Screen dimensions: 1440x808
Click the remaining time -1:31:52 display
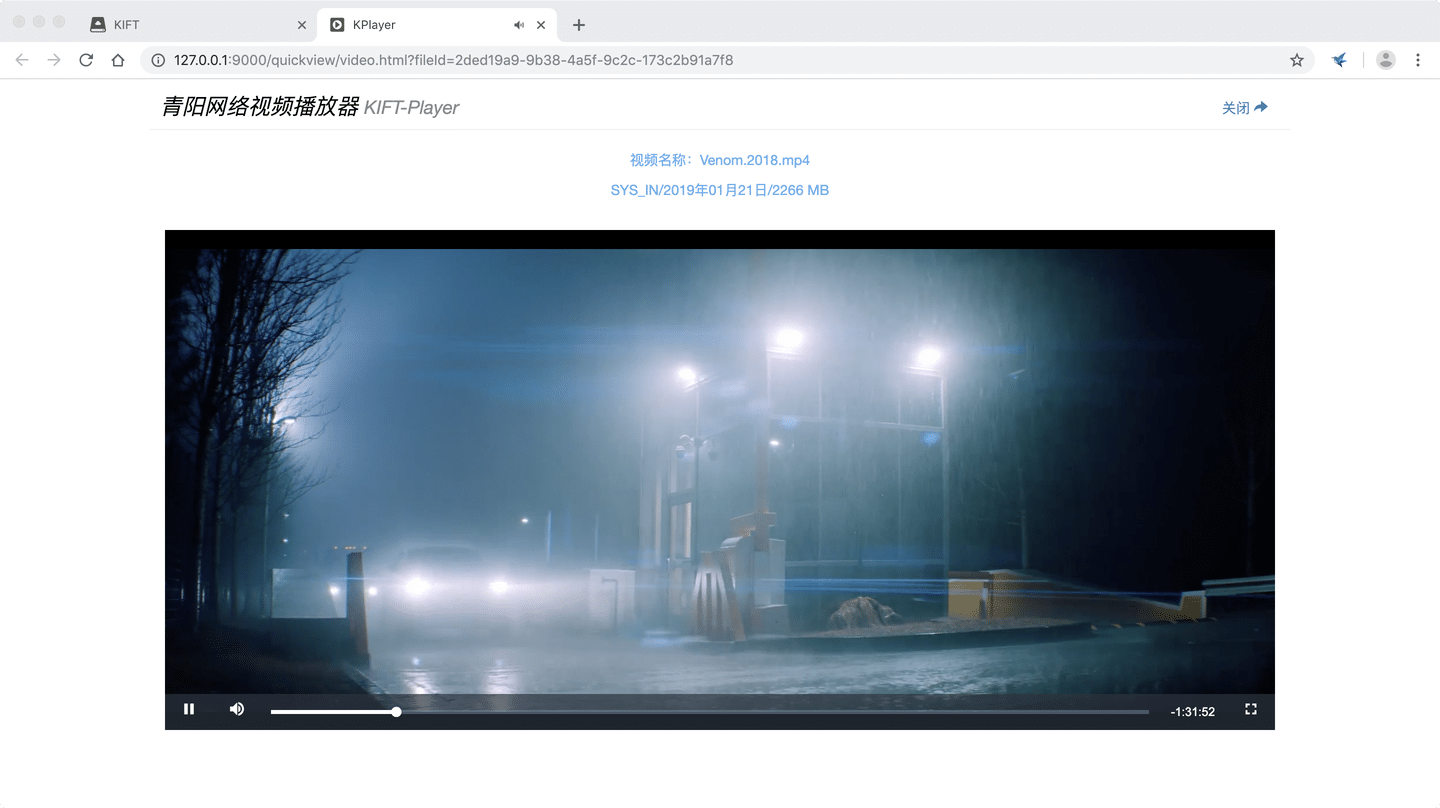1193,712
